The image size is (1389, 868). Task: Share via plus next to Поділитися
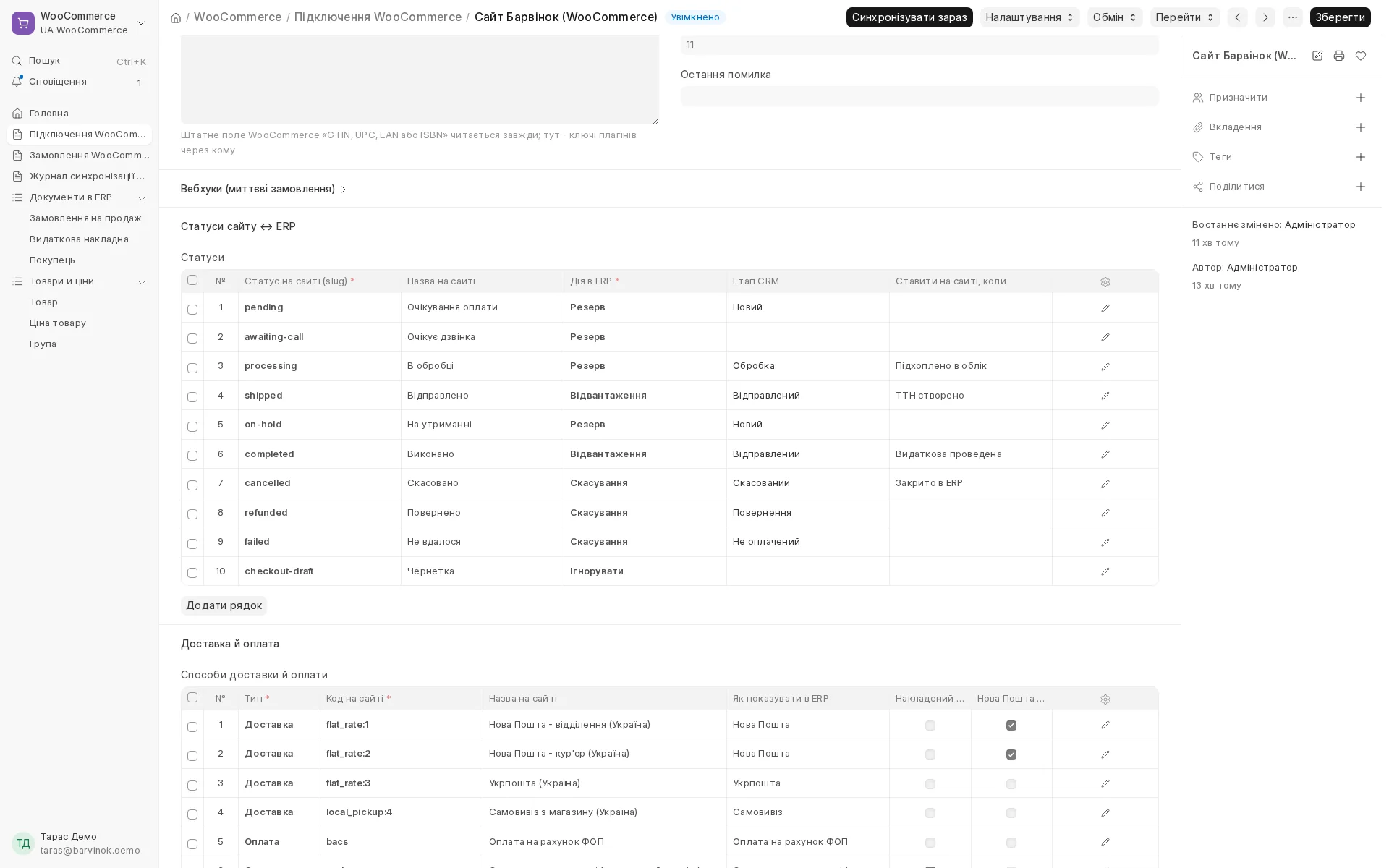[x=1361, y=187]
